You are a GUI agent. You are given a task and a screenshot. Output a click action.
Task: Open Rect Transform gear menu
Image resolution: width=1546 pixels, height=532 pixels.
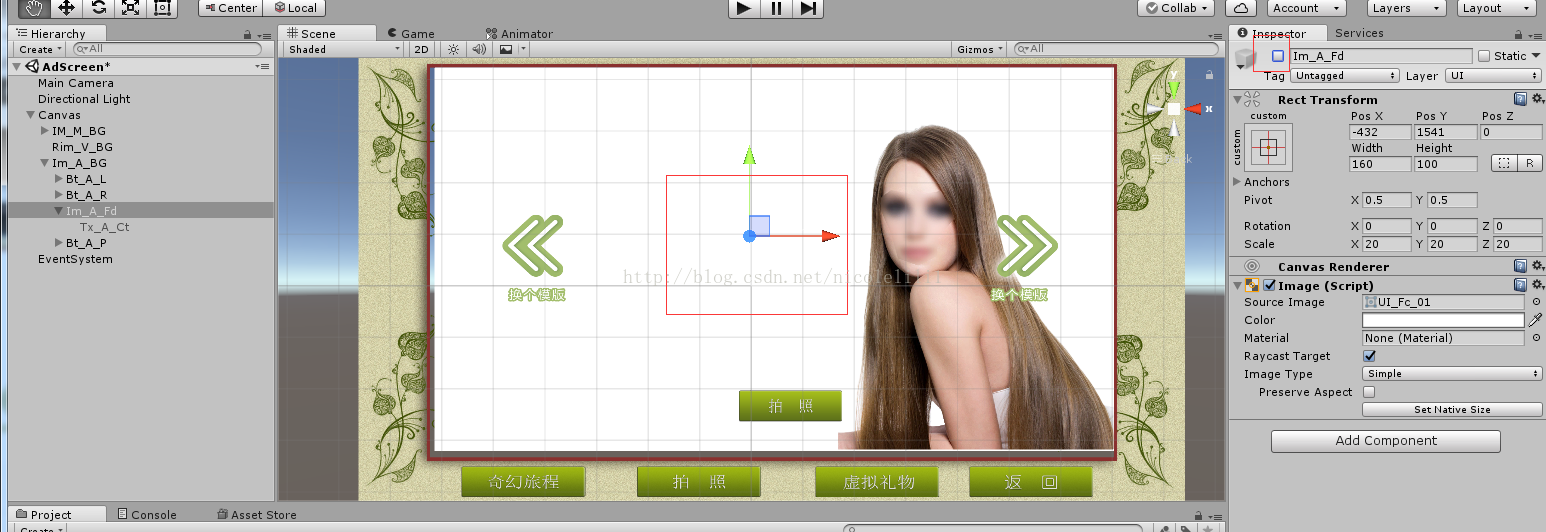[1536, 99]
